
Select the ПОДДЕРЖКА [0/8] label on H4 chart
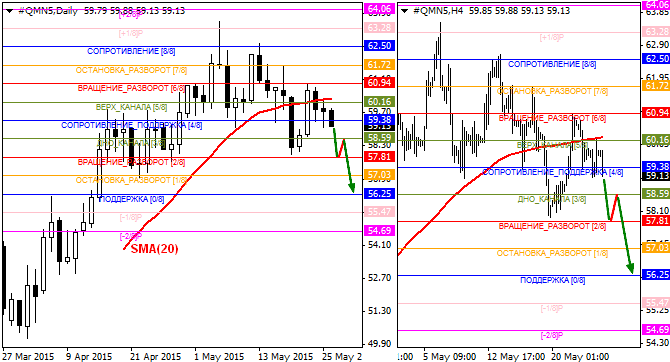pyautogui.click(x=552, y=280)
